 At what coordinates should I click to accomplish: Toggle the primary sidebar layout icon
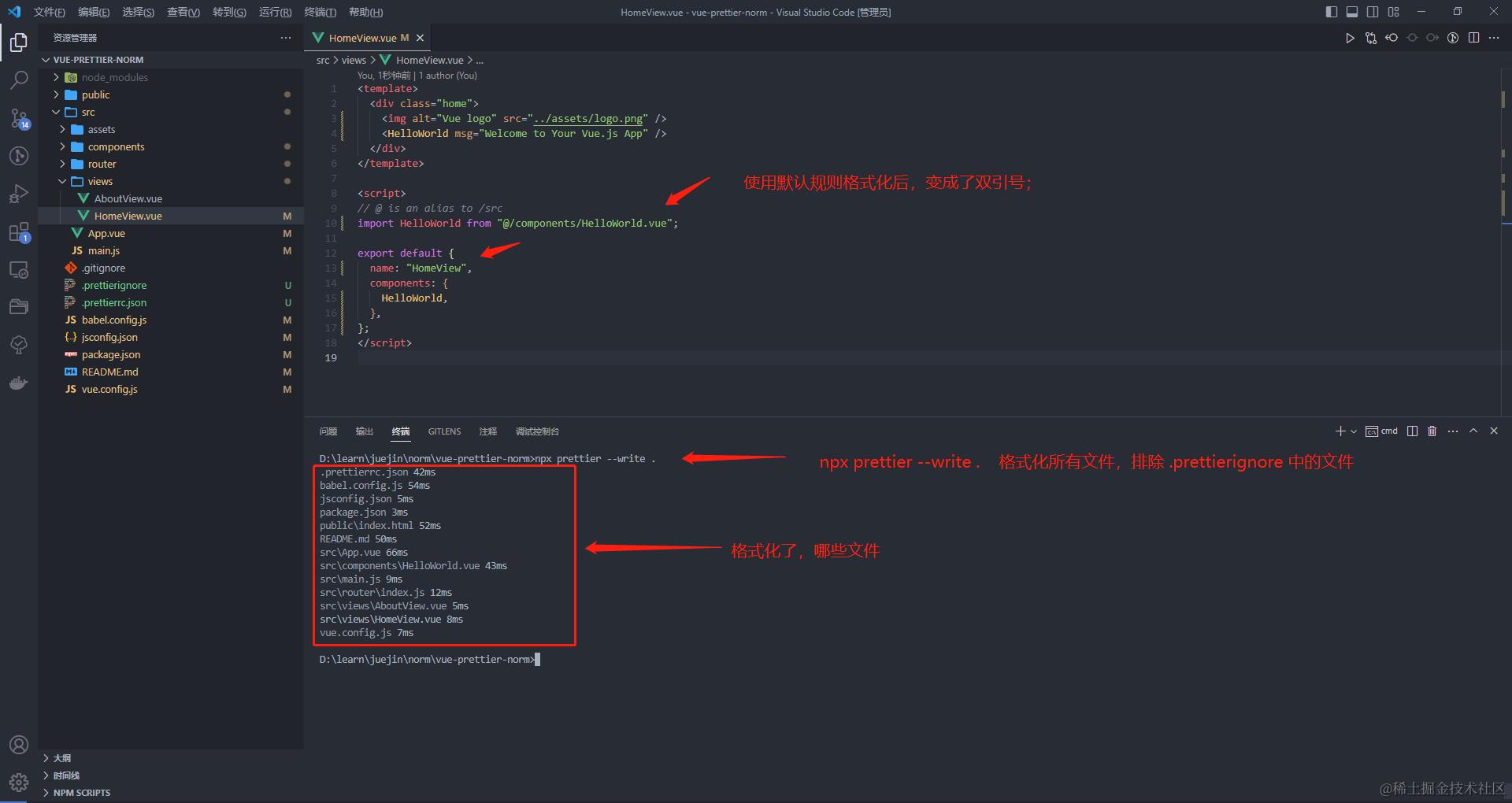tap(1332, 12)
